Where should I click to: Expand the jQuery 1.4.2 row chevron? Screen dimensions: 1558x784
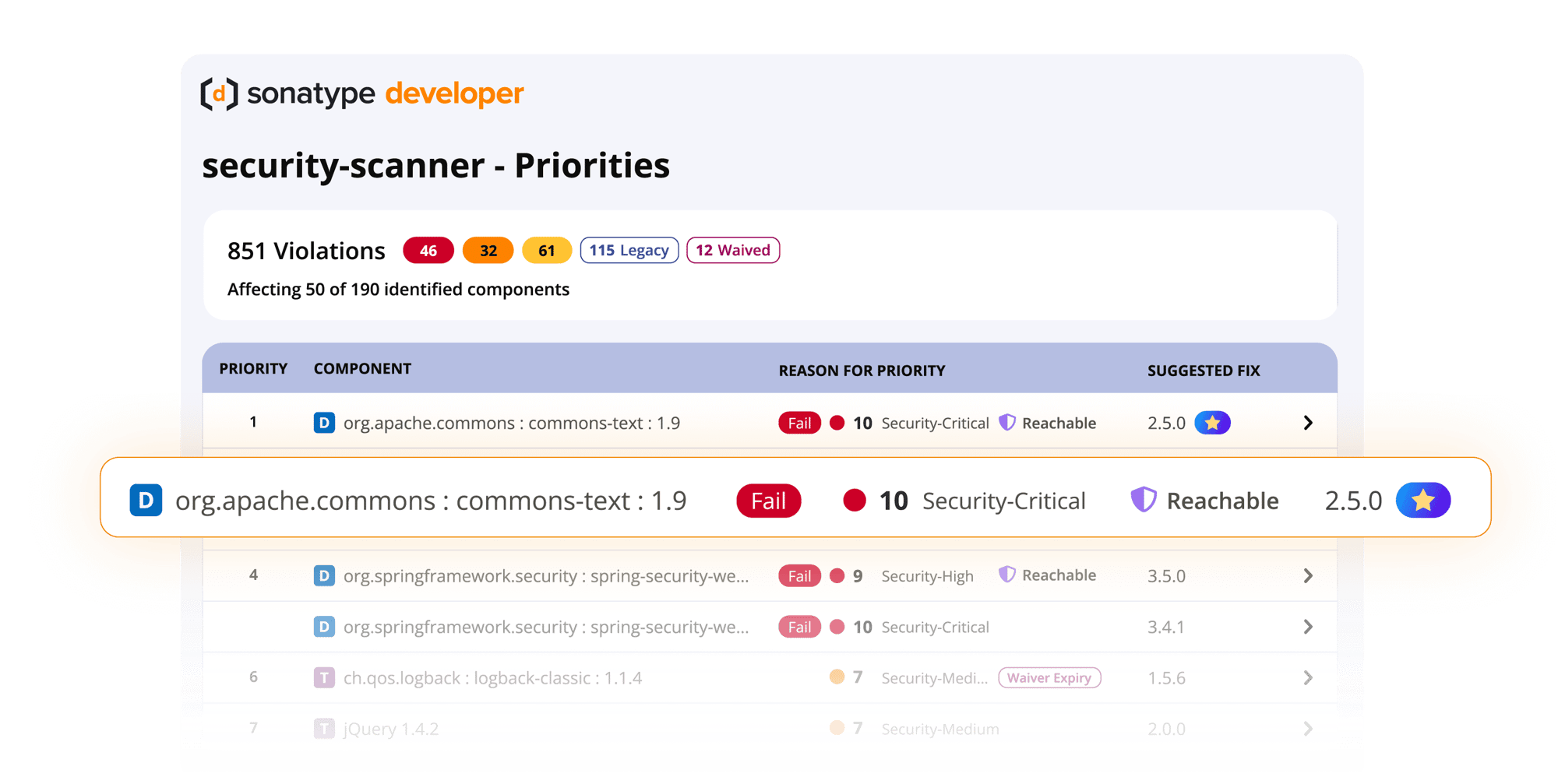tap(1308, 729)
